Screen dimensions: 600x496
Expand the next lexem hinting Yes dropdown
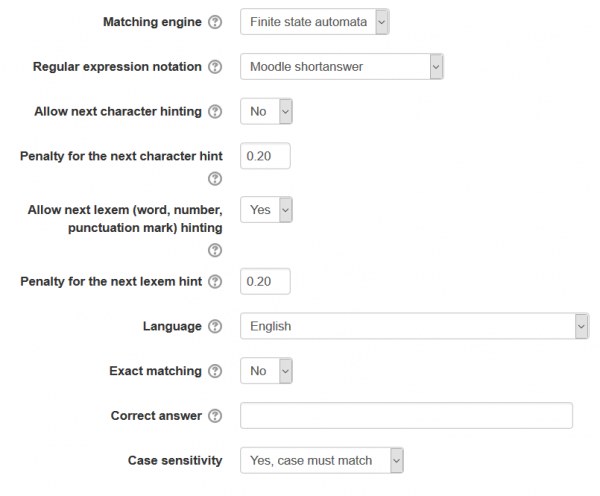[266, 210]
